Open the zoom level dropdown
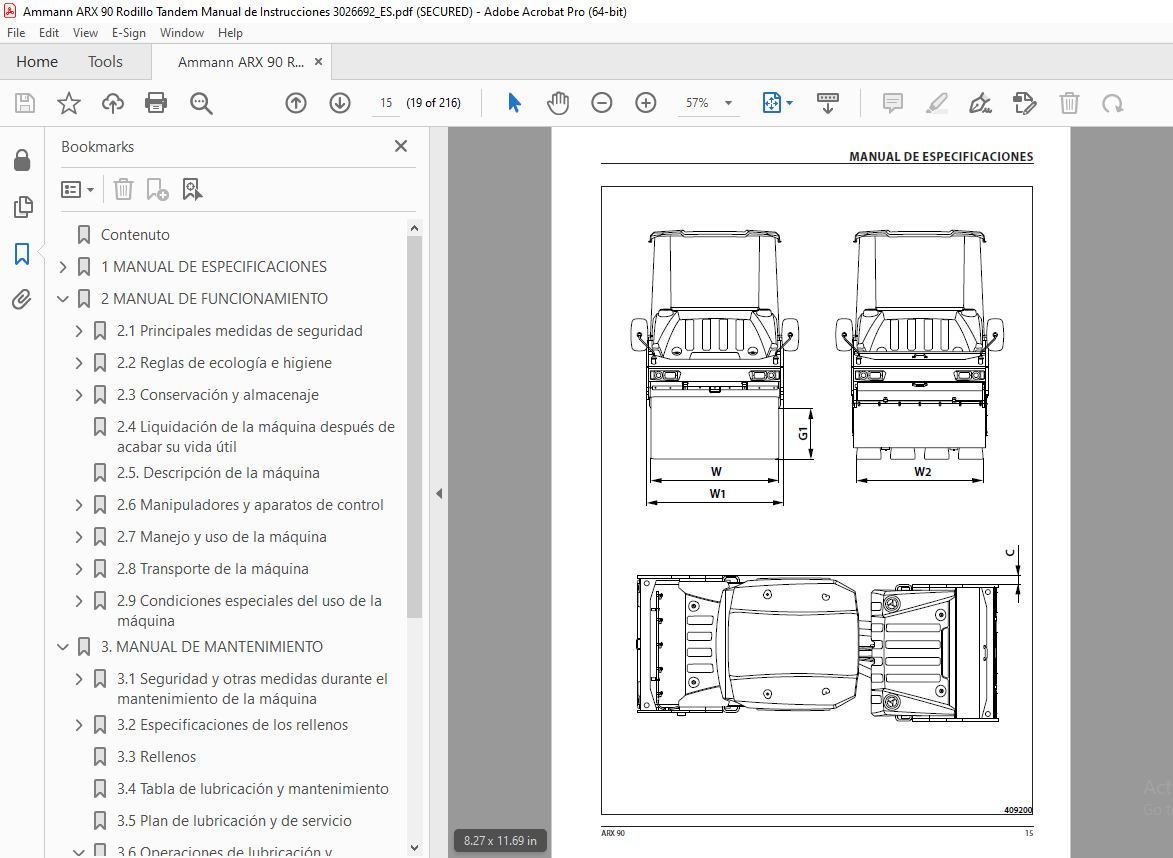This screenshot has width=1173, height=858. [x=729, y=103]
